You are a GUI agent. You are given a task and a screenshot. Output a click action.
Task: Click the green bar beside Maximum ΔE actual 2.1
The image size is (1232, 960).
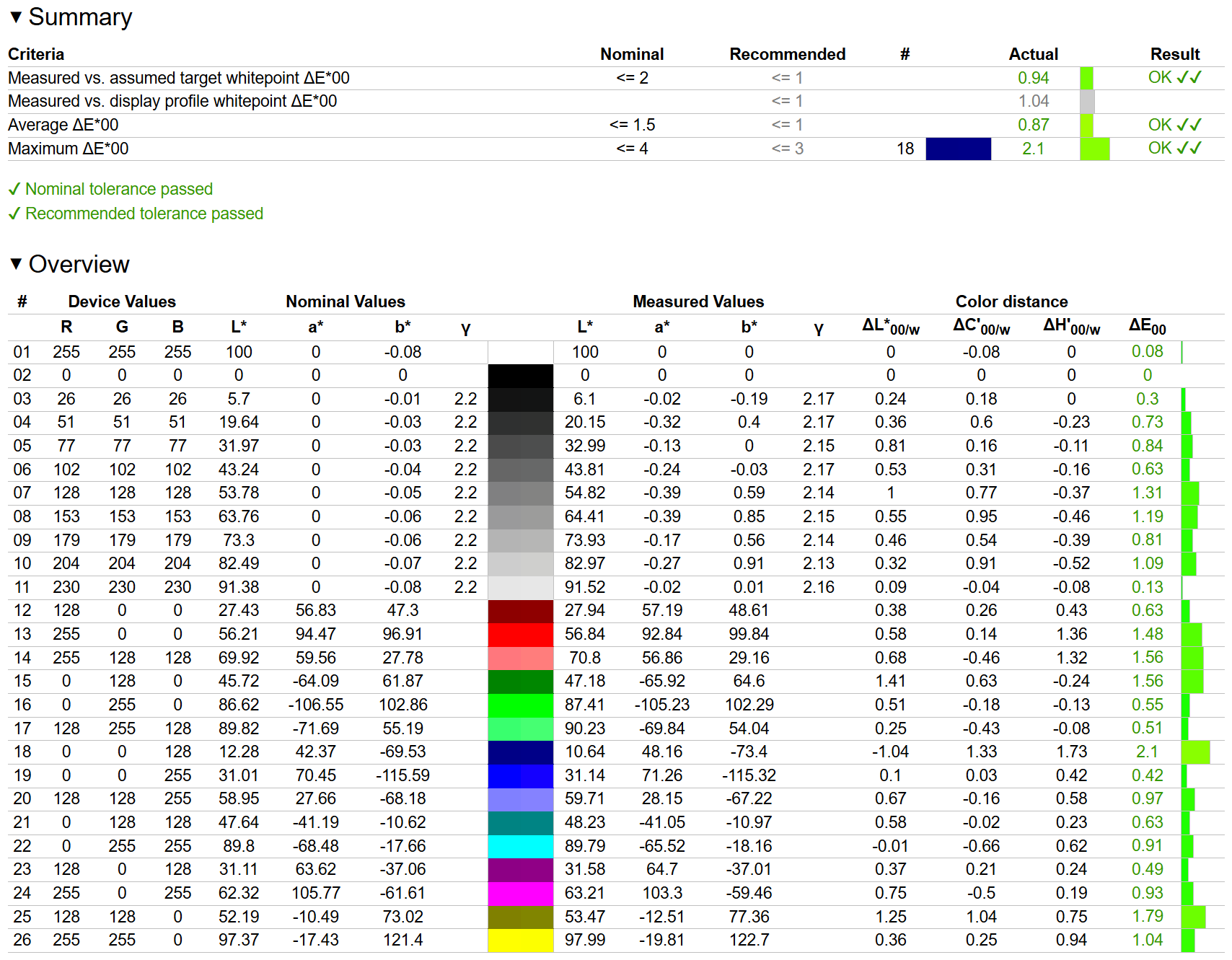point(1094,149)
